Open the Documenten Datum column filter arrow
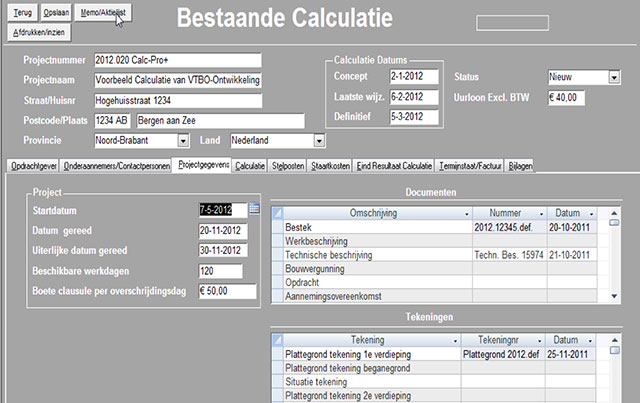The width and height of the screenshot is (640, 403). 591,214
